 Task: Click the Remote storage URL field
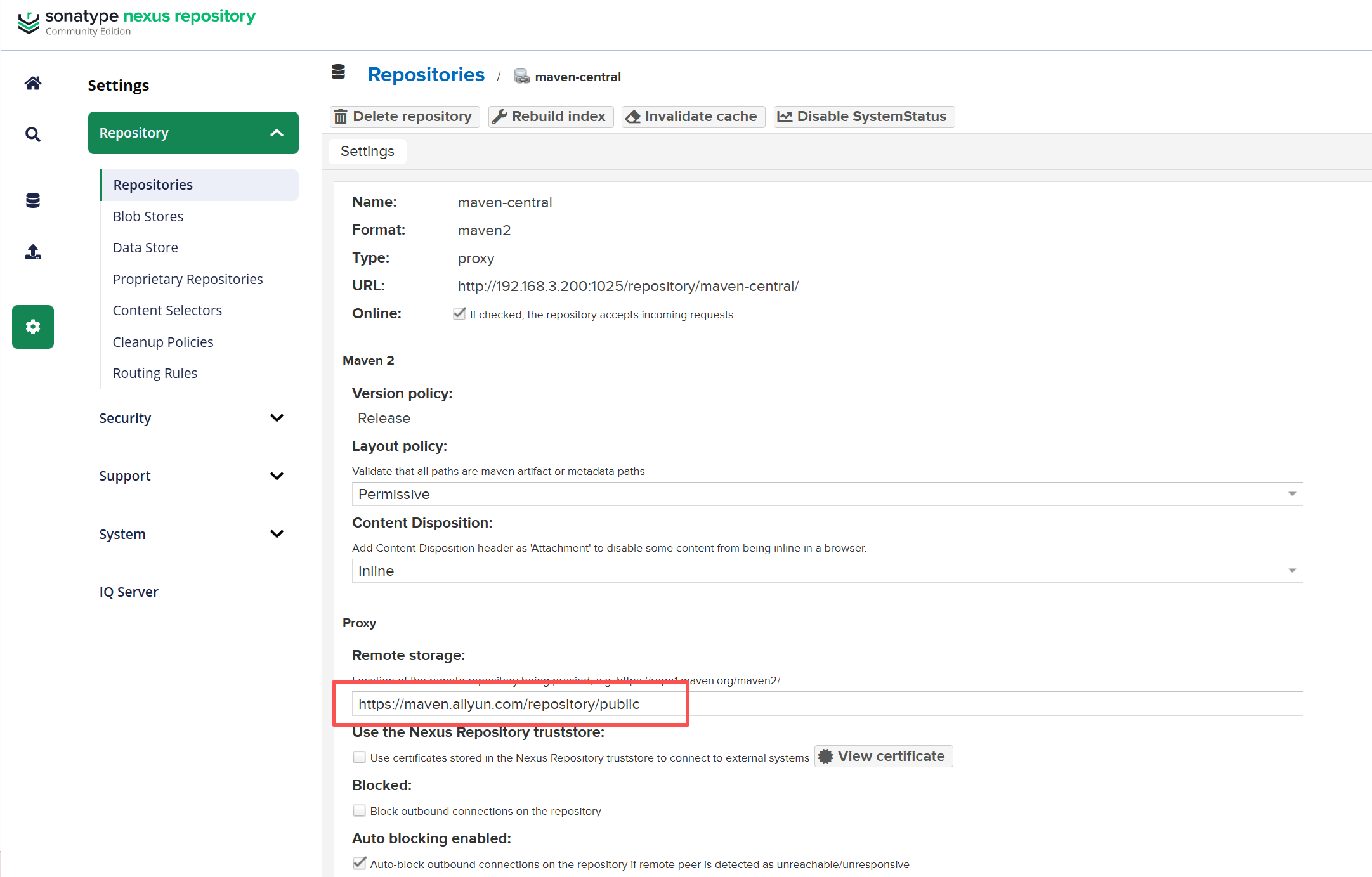pos(827,704)
